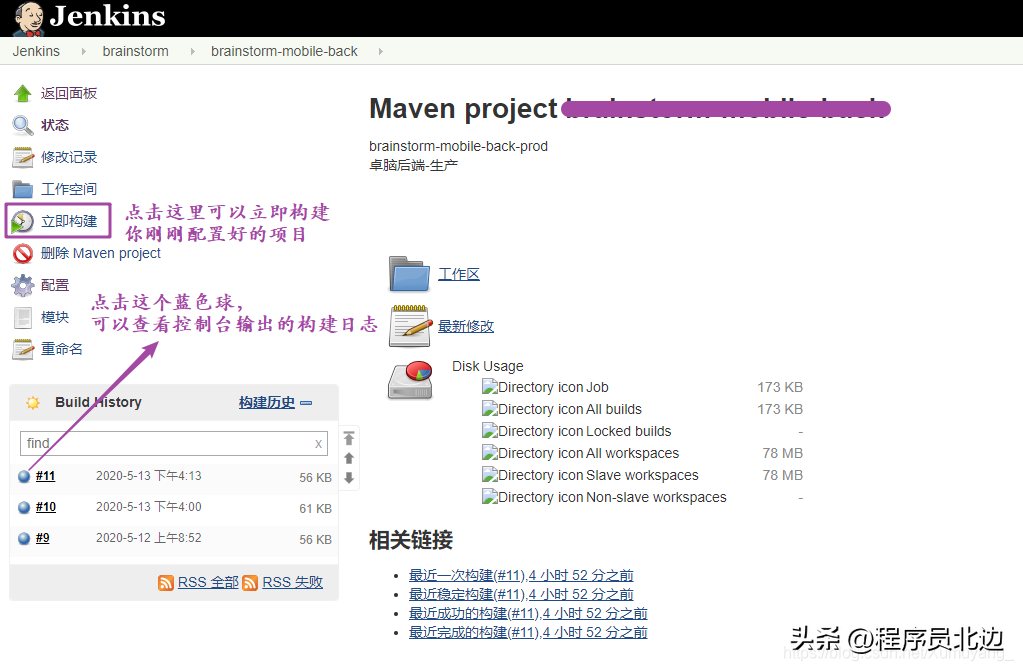
Task: Open the RSS 全部 feed link
Action: pos(208,582)
